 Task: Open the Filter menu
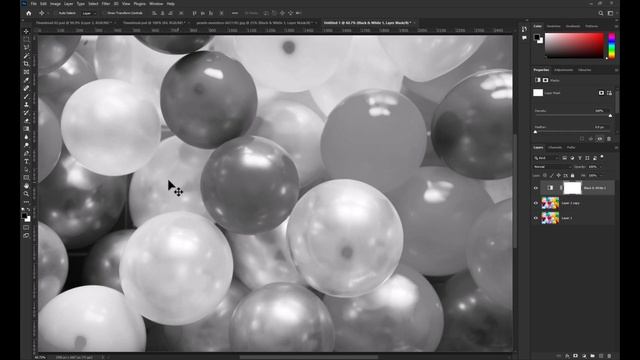pos(106,4)
